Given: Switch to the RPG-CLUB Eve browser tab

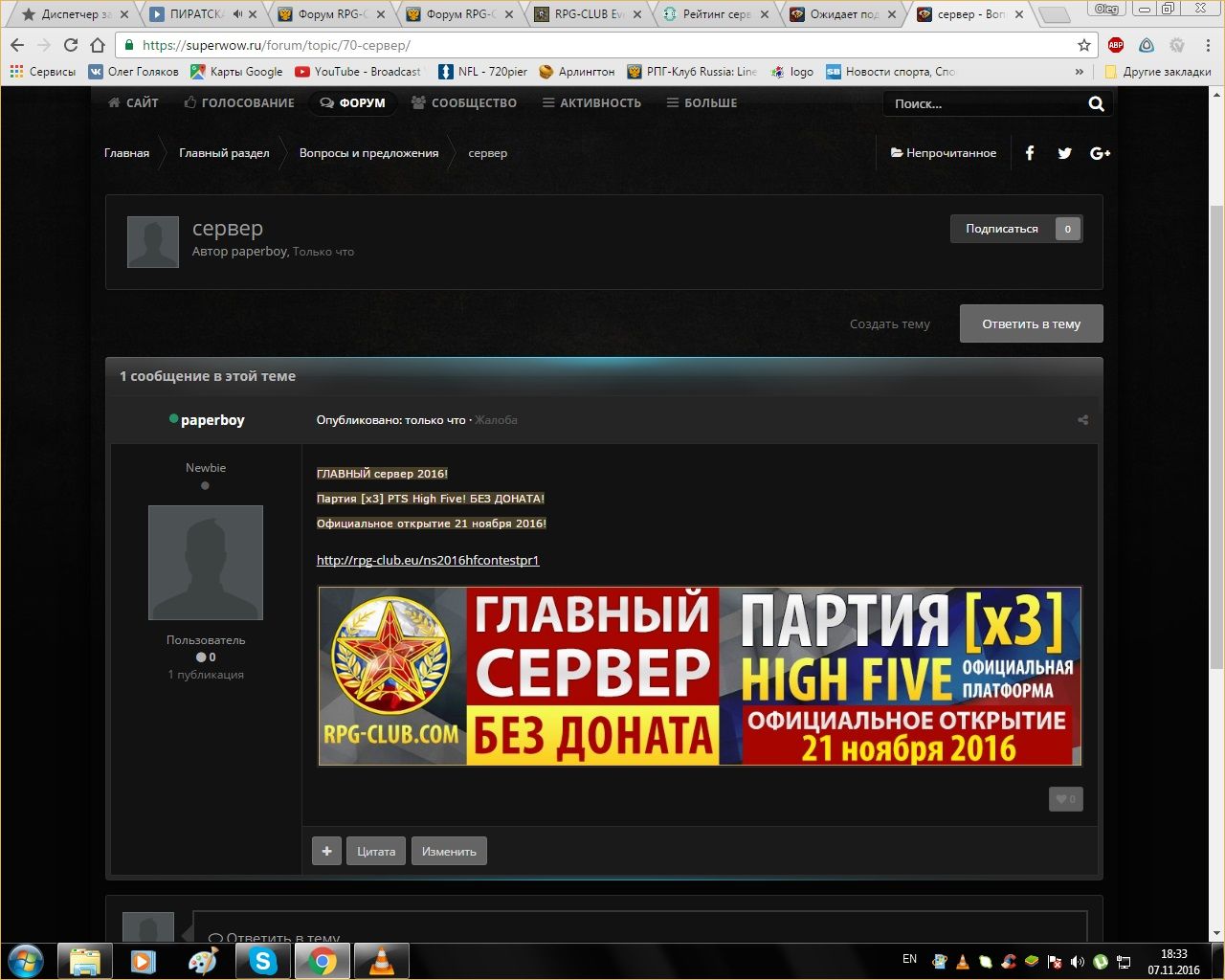Looking at the screenshot, I should pyautogui.click(x=589, y=14).
